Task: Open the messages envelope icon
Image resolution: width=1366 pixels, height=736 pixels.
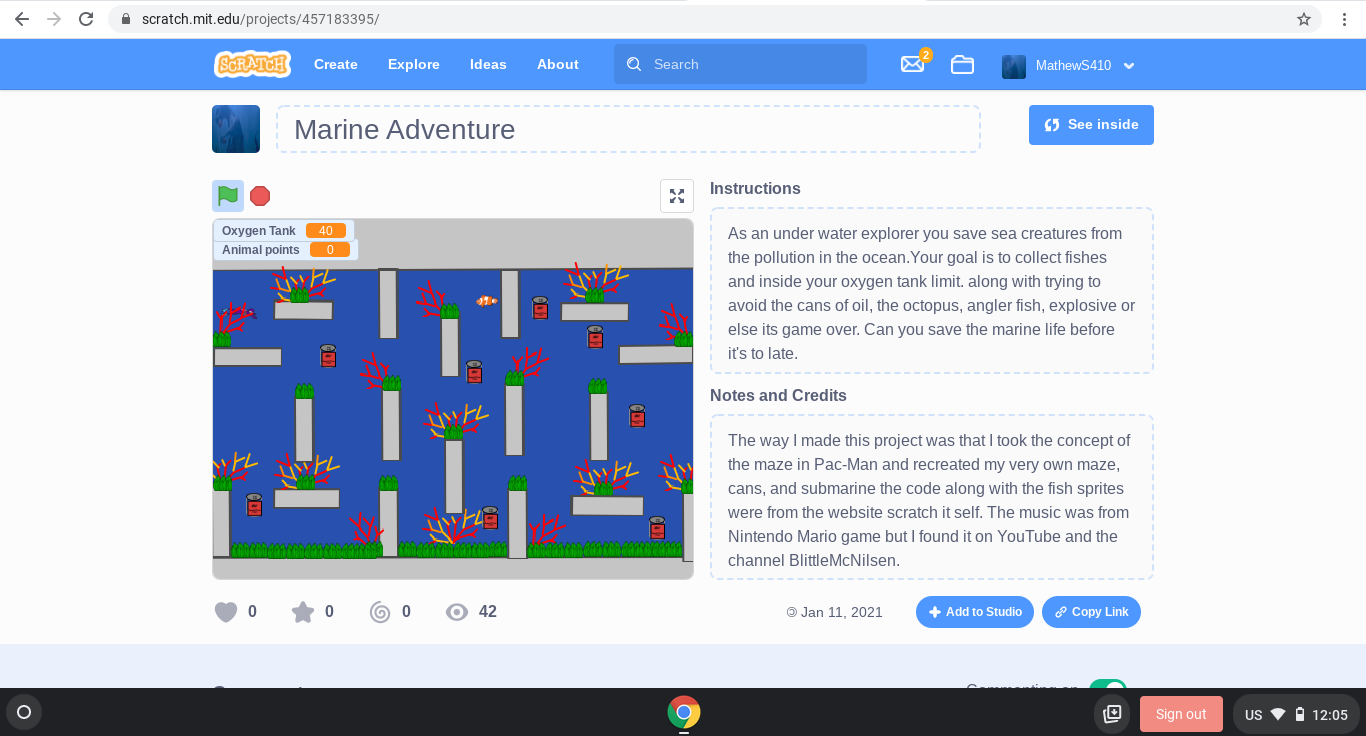Action: 913,64
